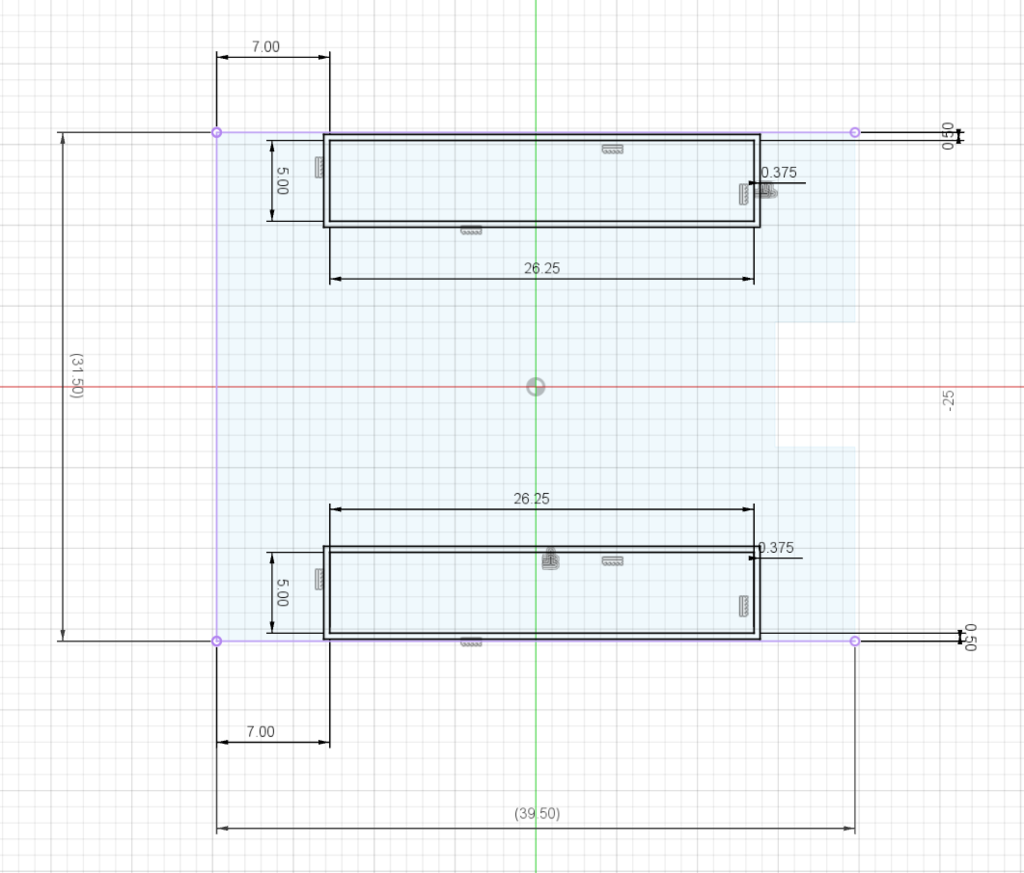Select the constraint glyph on the upper rectangle's left edge
Image resolution: width=1024 pixels, height=873 pixels.
pos(319,167)
